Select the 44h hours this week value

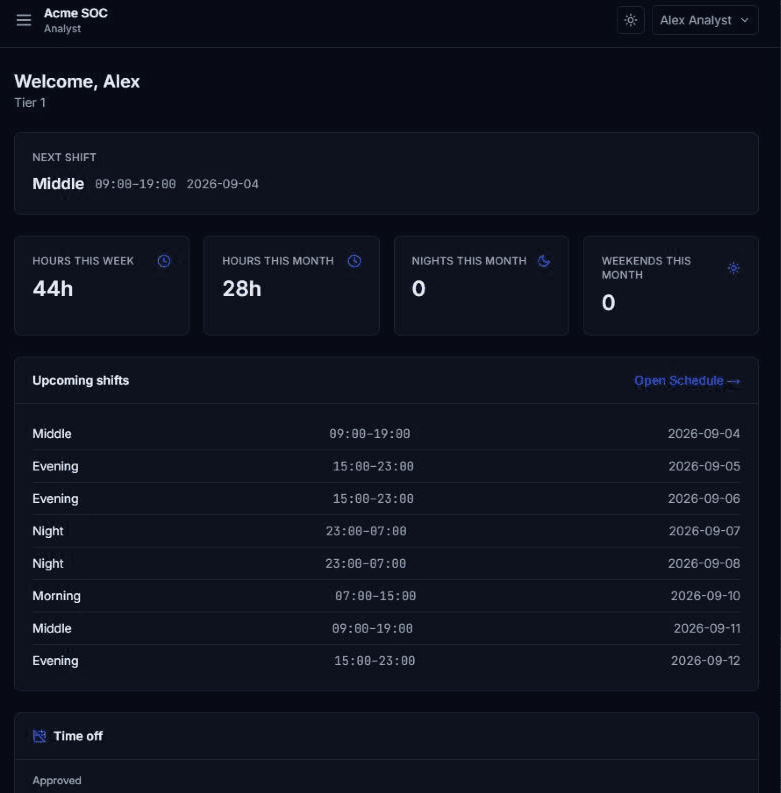pos(53,289)
